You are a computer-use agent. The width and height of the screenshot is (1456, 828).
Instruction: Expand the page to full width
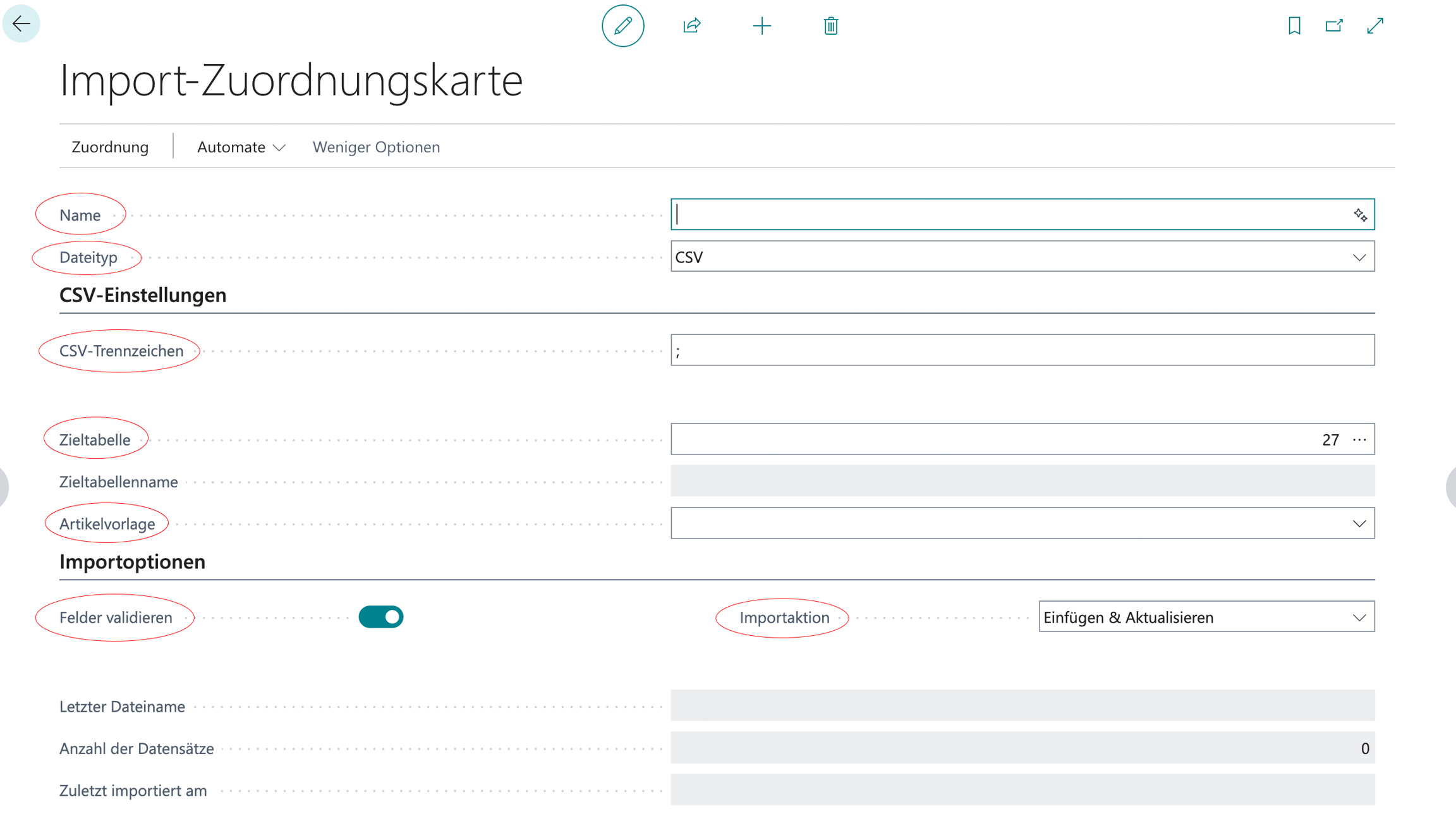pyautogui.click(x=1375, y=26)
